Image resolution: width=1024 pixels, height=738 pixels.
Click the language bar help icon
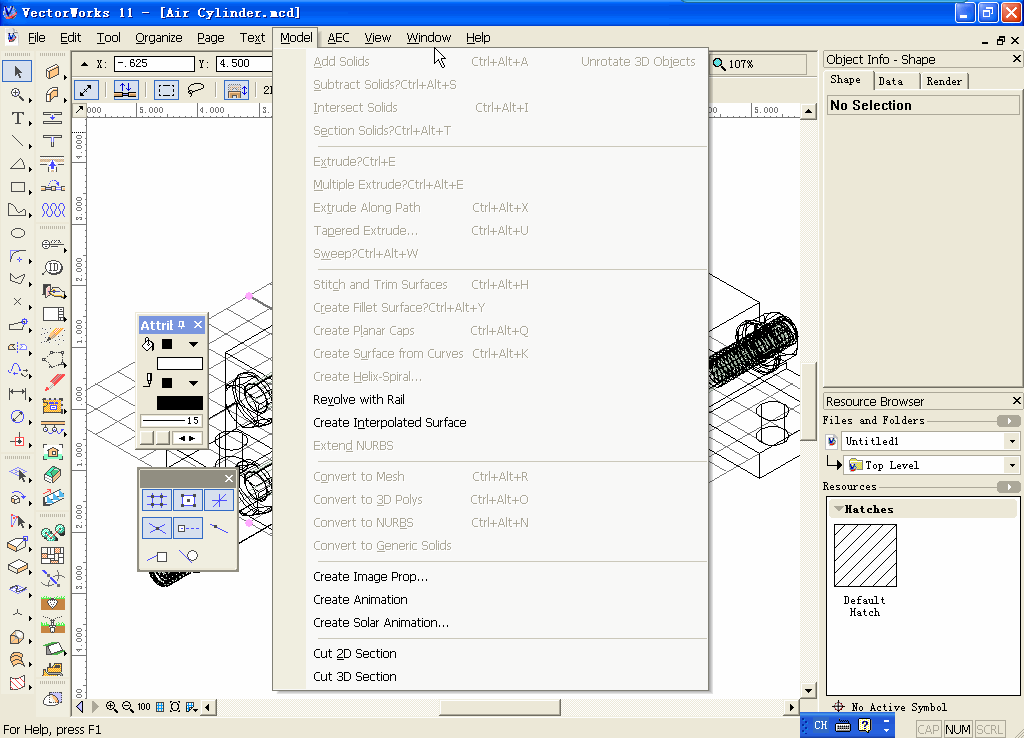coord(864,726)
